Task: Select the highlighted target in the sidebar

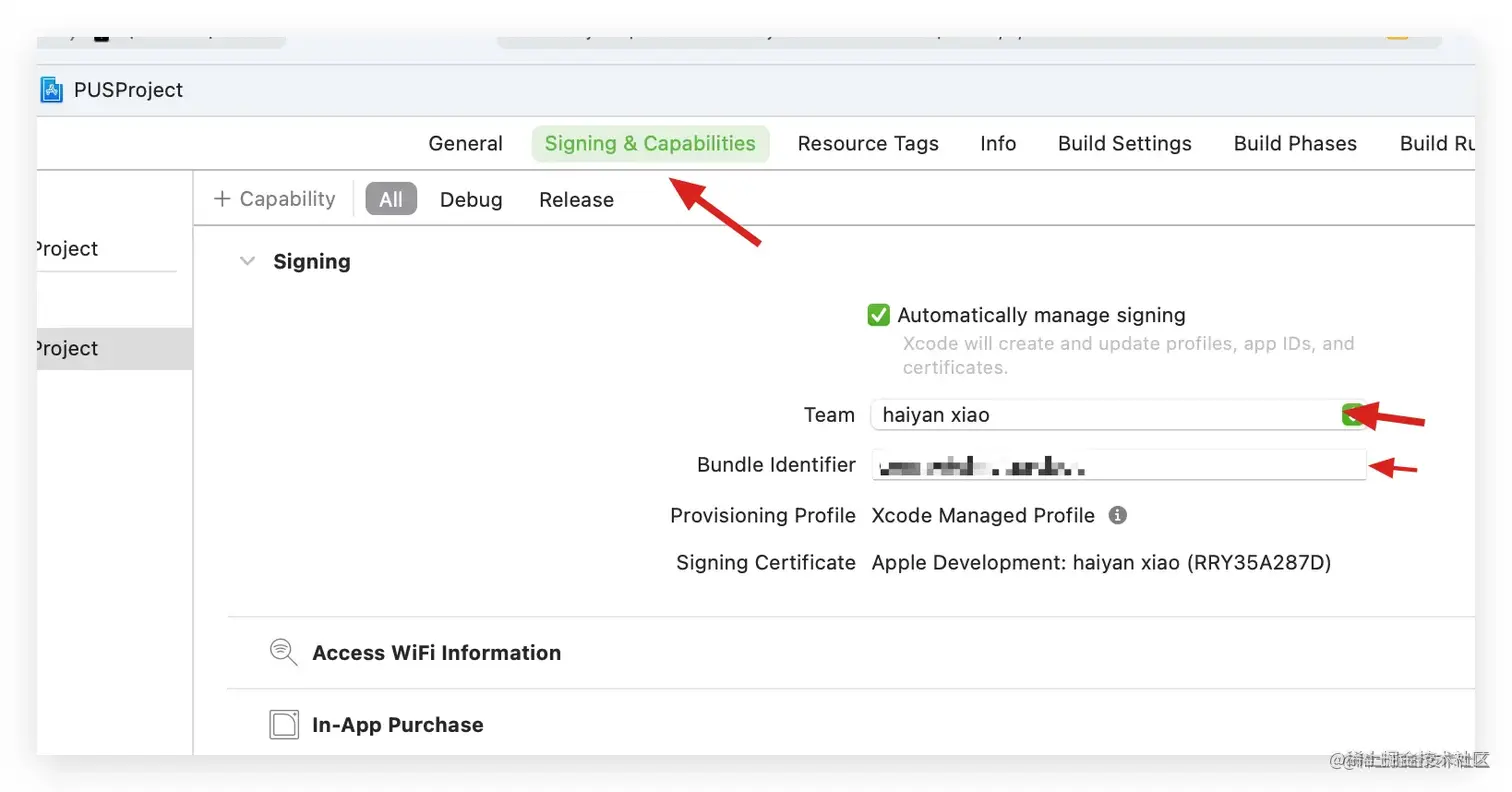Action: pos(114,349)
